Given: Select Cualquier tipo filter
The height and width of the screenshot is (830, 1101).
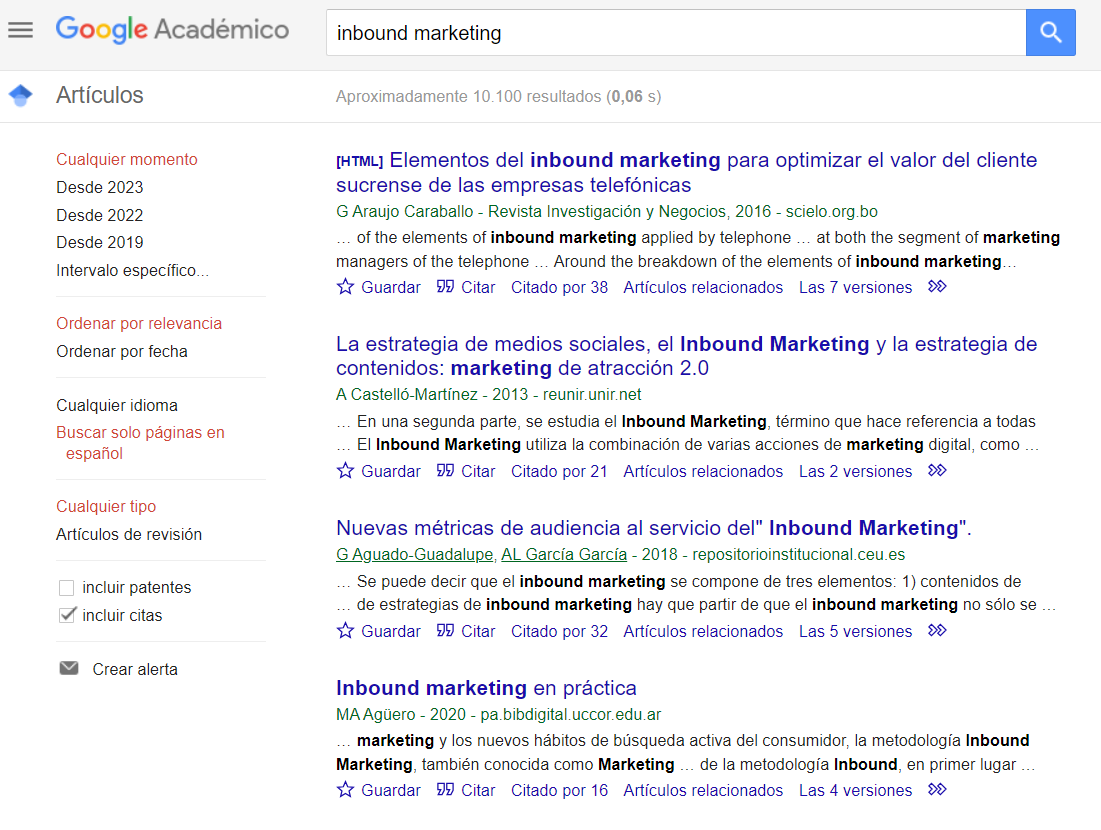Looking at the screenshot, I should point(106,506).
